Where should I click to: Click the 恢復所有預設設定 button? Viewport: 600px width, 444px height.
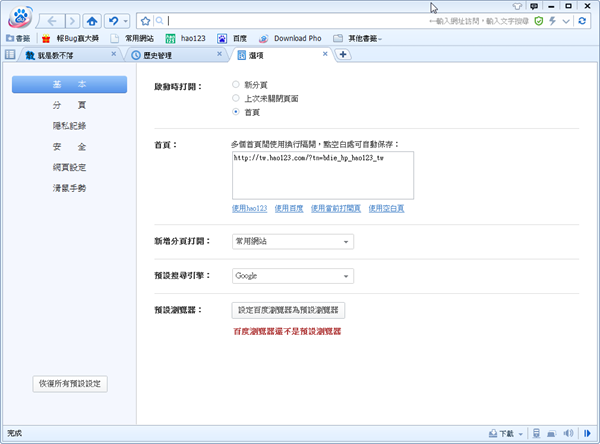point(68,383)
